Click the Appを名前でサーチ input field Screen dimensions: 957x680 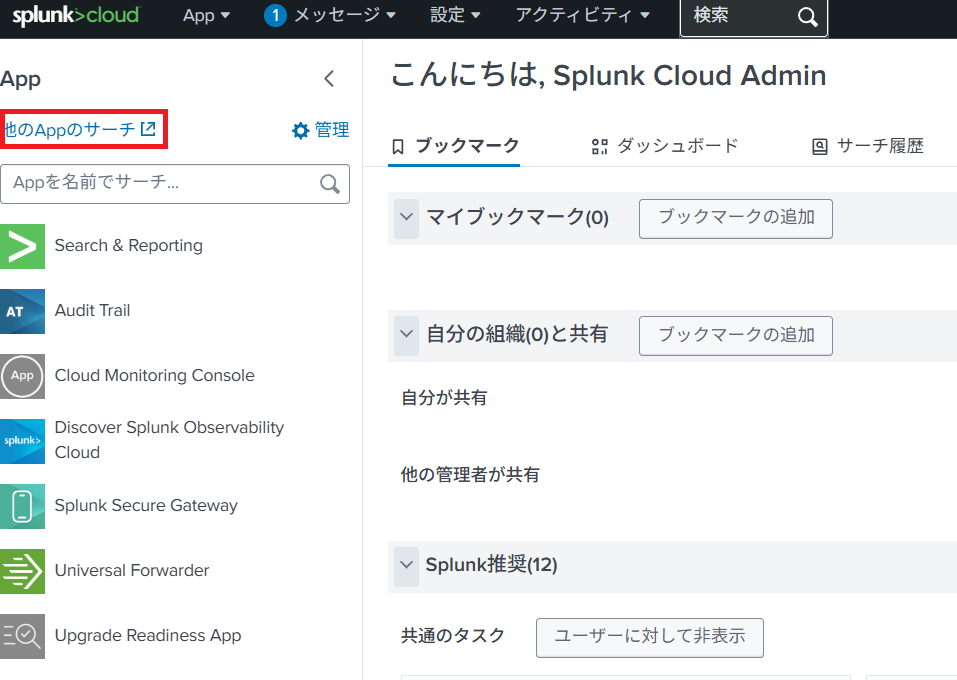[x=160, y=184]
